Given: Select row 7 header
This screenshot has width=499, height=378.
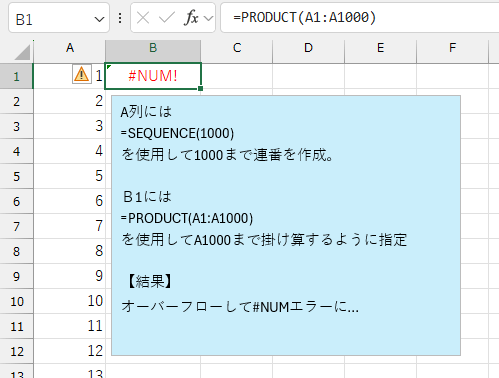Looking at the screenshot, I should pyautogui.click(x=16, y=226).
